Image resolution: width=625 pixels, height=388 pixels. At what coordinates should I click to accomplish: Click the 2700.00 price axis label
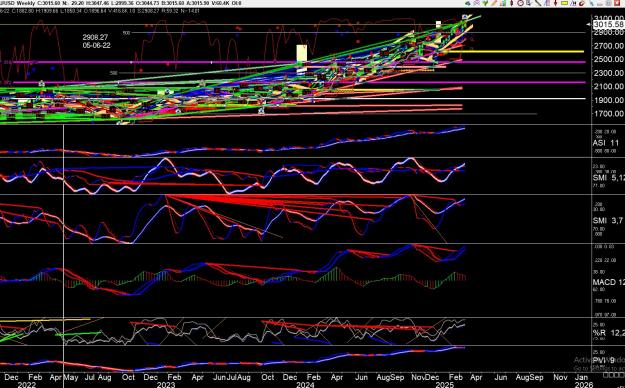coord(609,46)
